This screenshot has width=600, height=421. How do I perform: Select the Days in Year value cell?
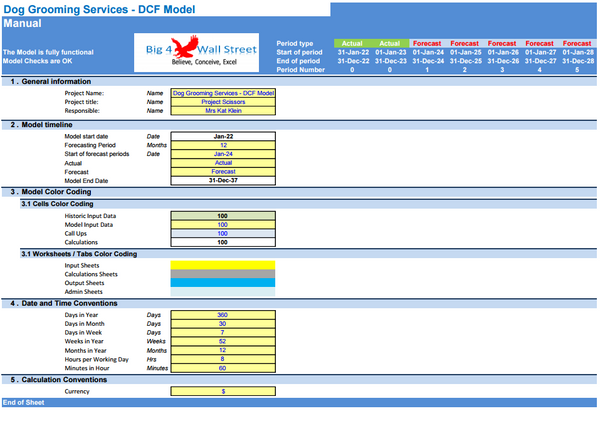point(223,315)
